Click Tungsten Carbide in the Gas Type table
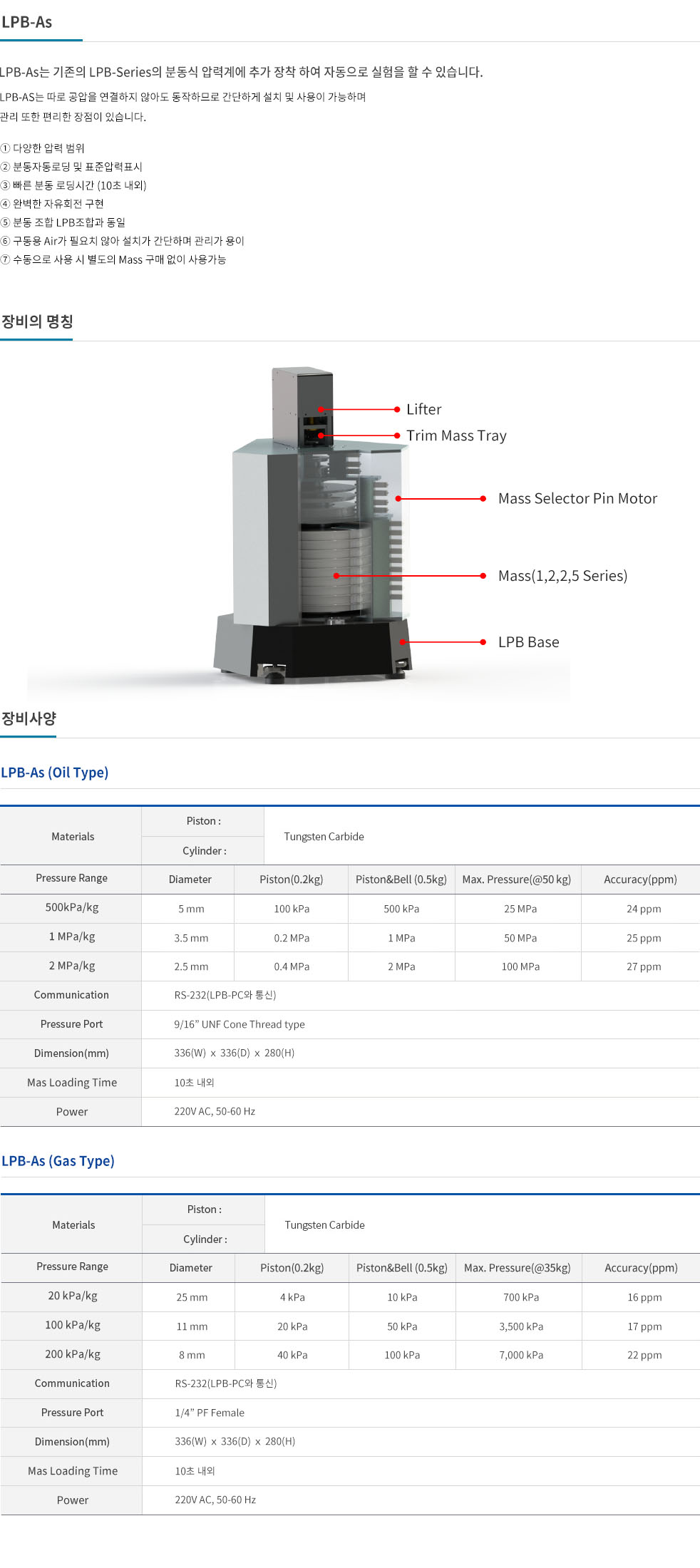Image resolution: width=700 pixels, height=1568 pixels. [x=324, y=1225]
